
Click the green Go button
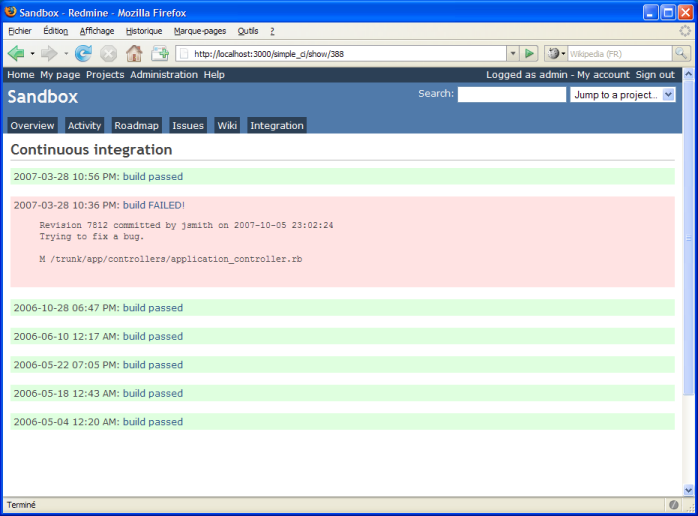[530, 53]
